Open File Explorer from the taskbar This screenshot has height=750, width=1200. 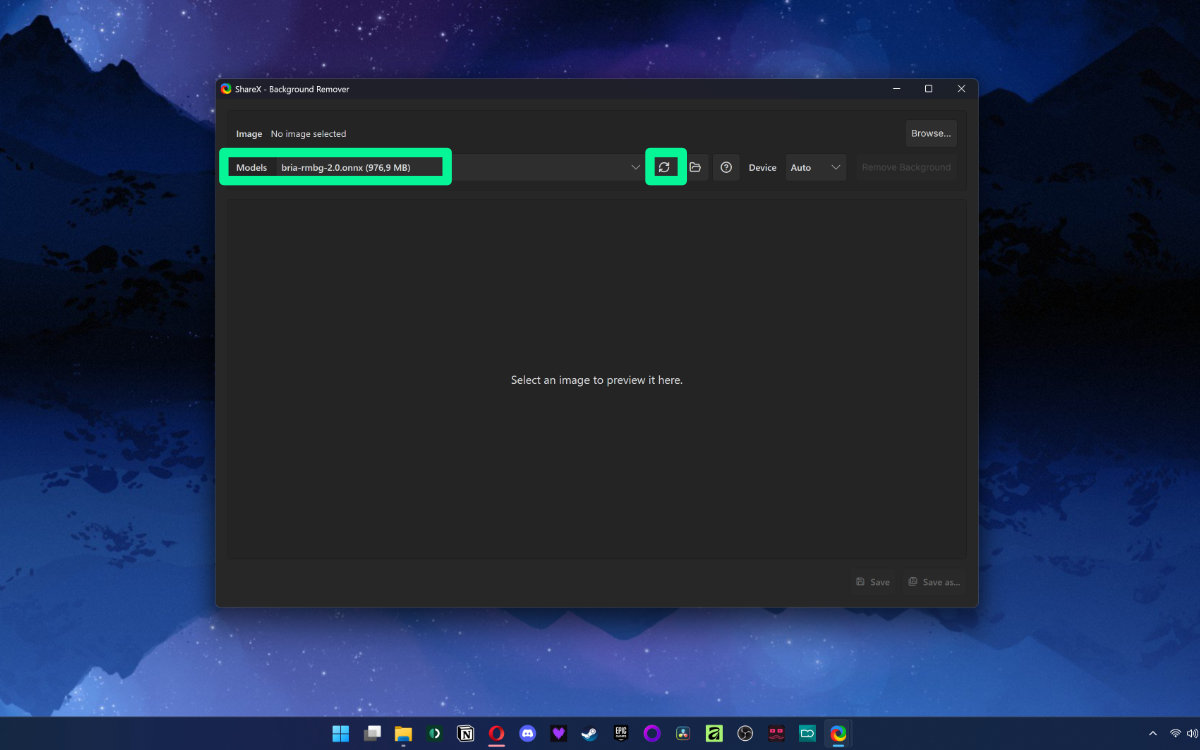pyautogui.click(x=403, y=733)
